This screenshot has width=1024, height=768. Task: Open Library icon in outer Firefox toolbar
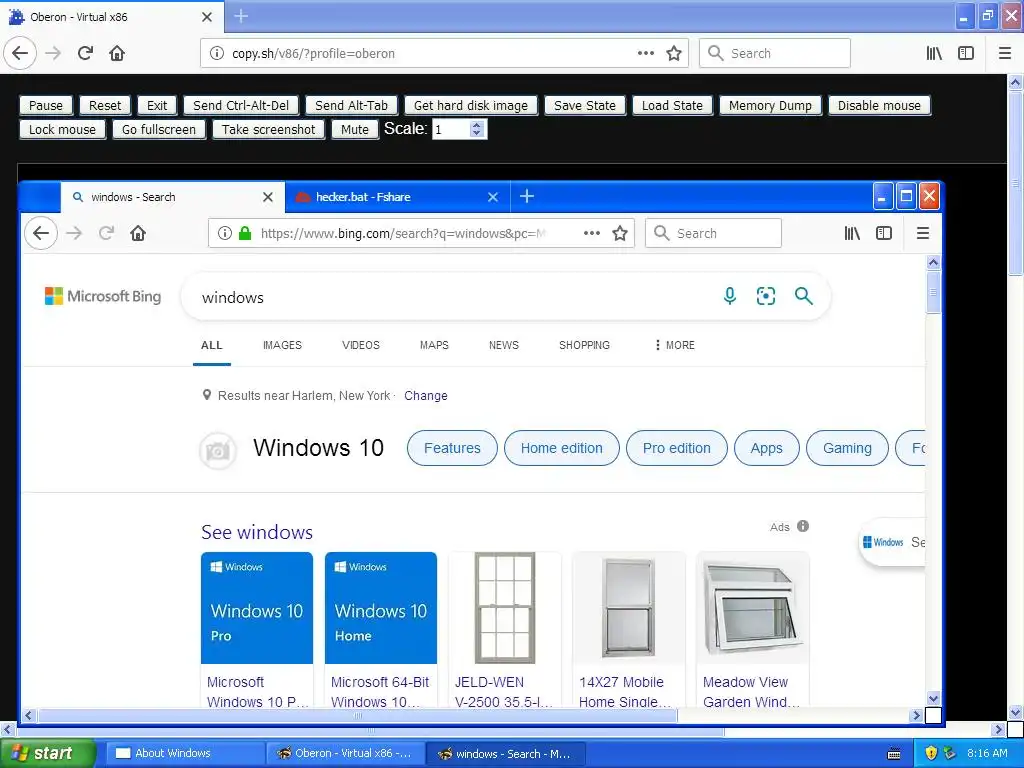click(x=934, y=53)
